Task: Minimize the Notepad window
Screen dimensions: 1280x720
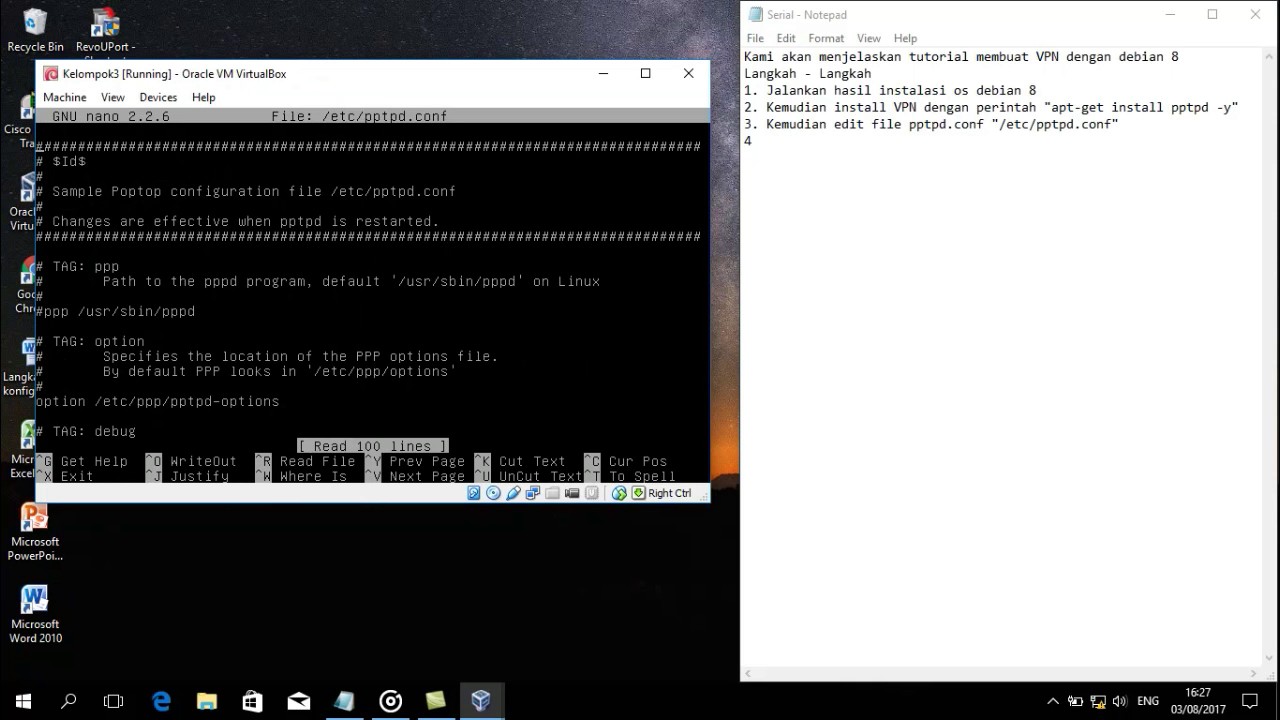Action: tap(1170, 14)
